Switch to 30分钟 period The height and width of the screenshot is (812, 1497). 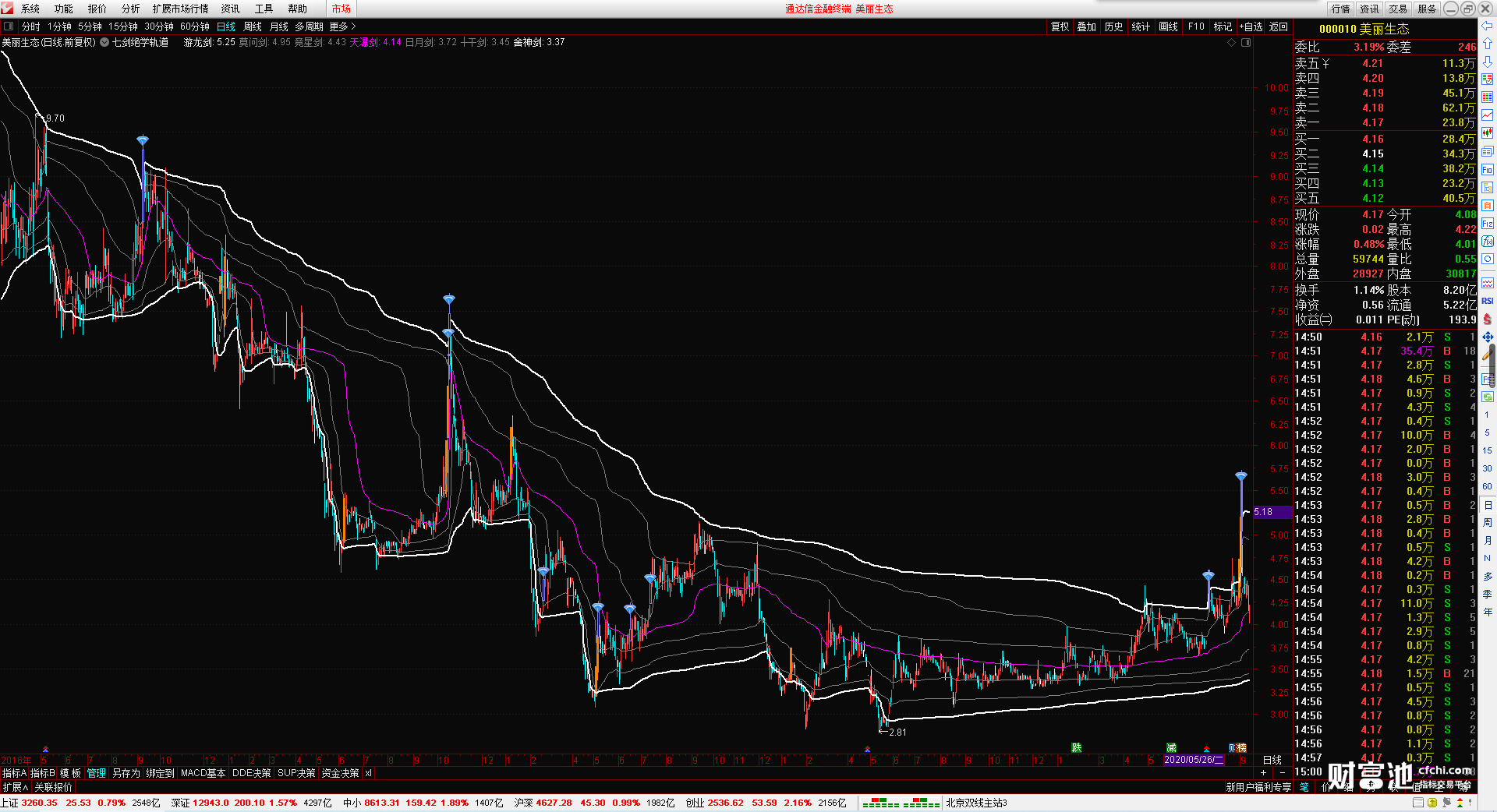159,26
